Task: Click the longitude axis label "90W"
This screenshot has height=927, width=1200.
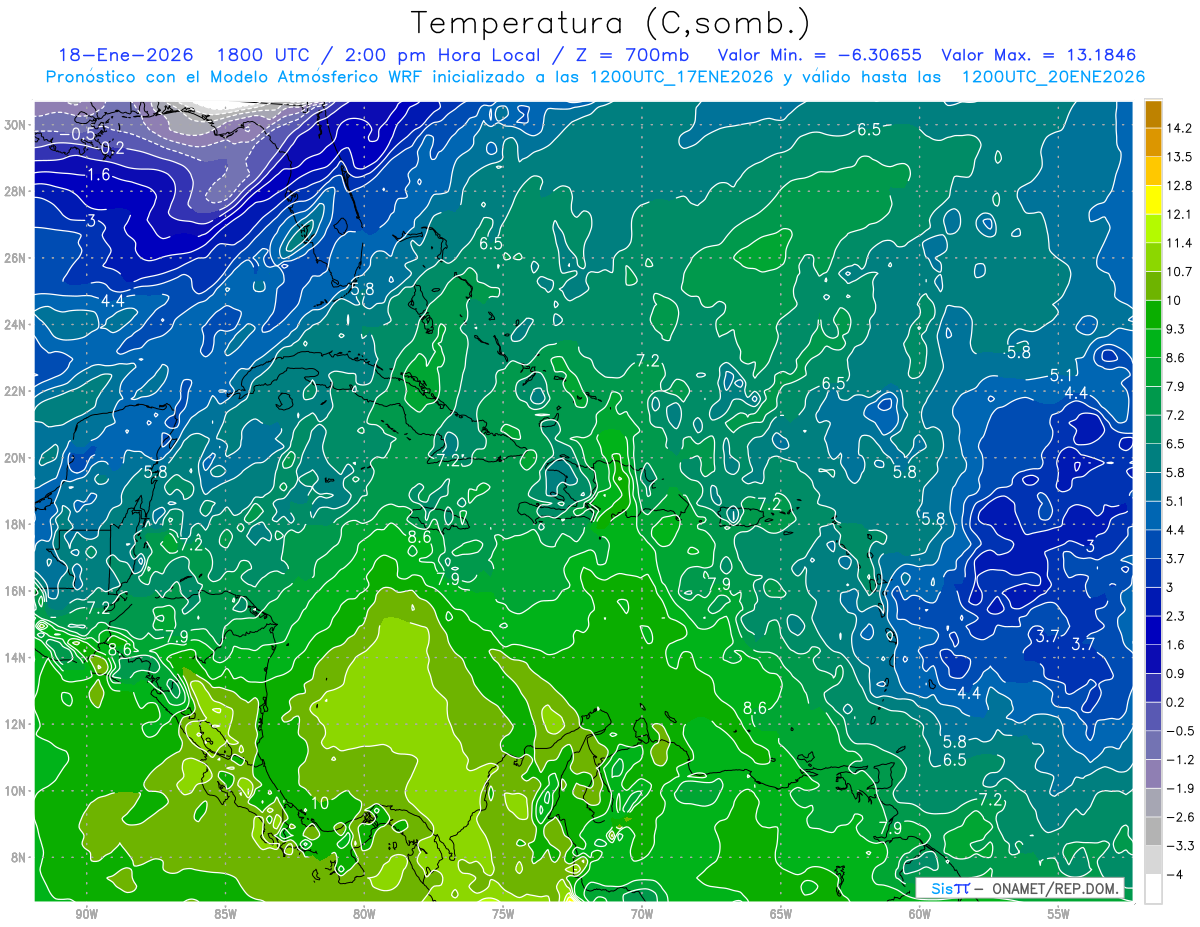Action: tap(86, 914)
